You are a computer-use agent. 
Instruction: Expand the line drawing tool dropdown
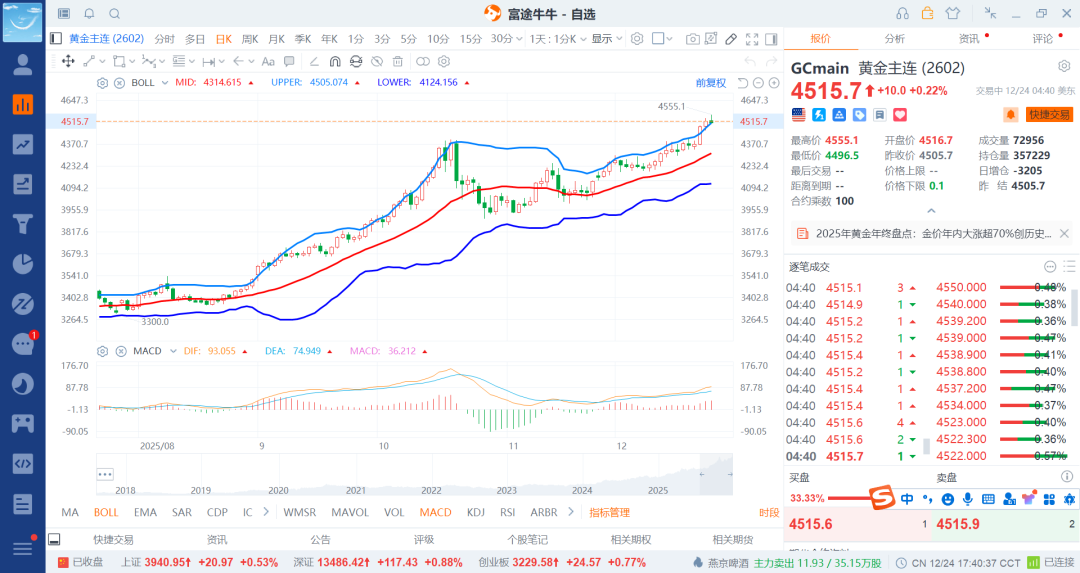[103, 61]
